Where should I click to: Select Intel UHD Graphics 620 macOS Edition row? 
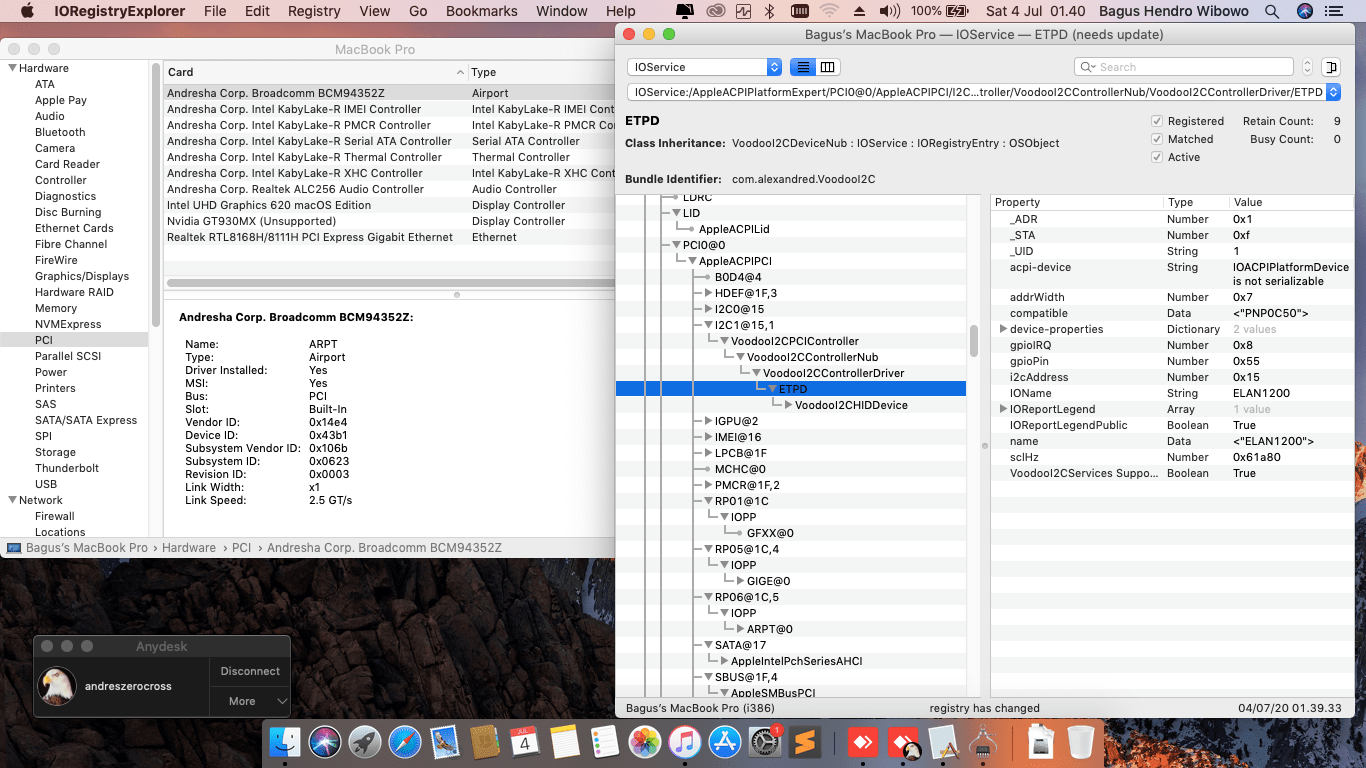[x=389, y=205]
